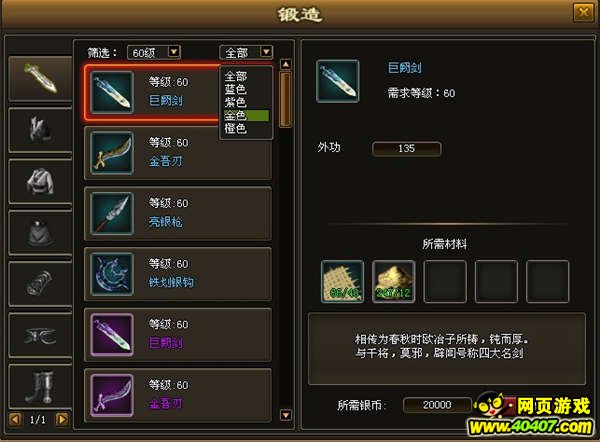Collapse the 全部 quality filter dropdown

pos(246,52)
